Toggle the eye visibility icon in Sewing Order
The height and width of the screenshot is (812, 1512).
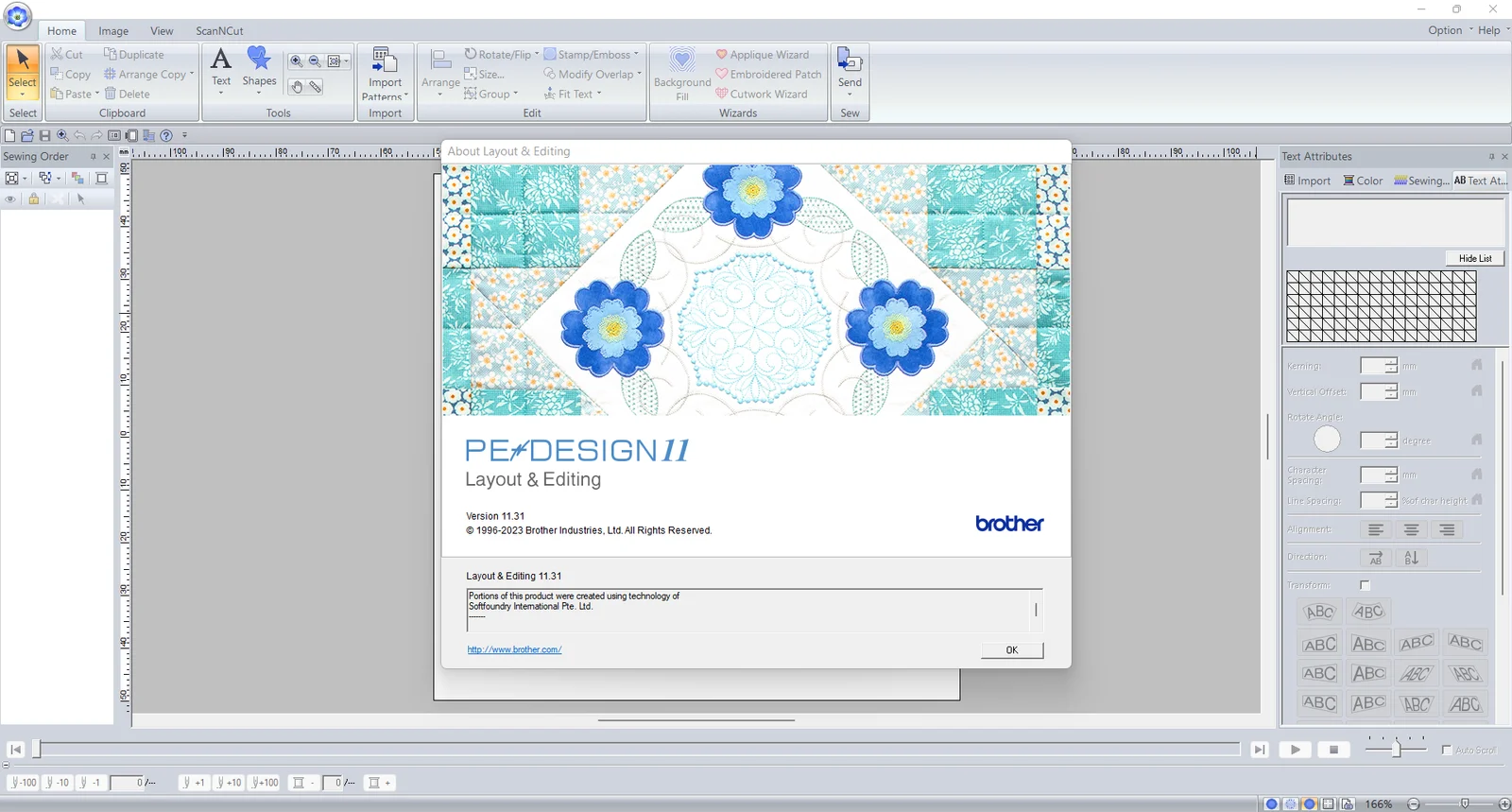(x=10, y=199)
